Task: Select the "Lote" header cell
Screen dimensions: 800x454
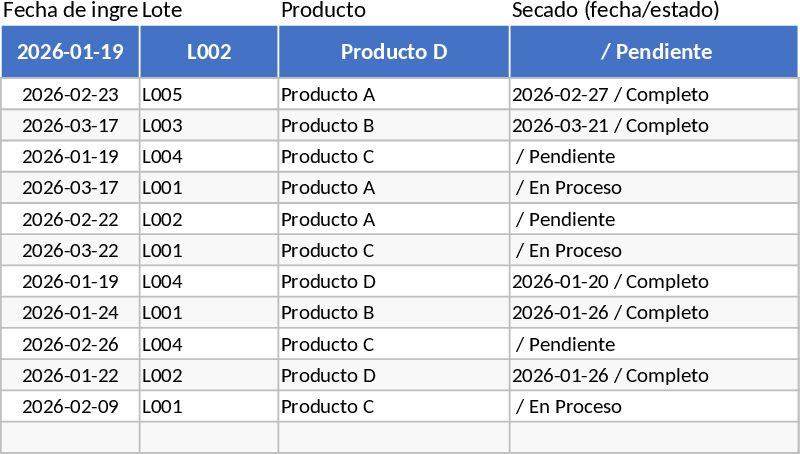Action: (209, 11)
